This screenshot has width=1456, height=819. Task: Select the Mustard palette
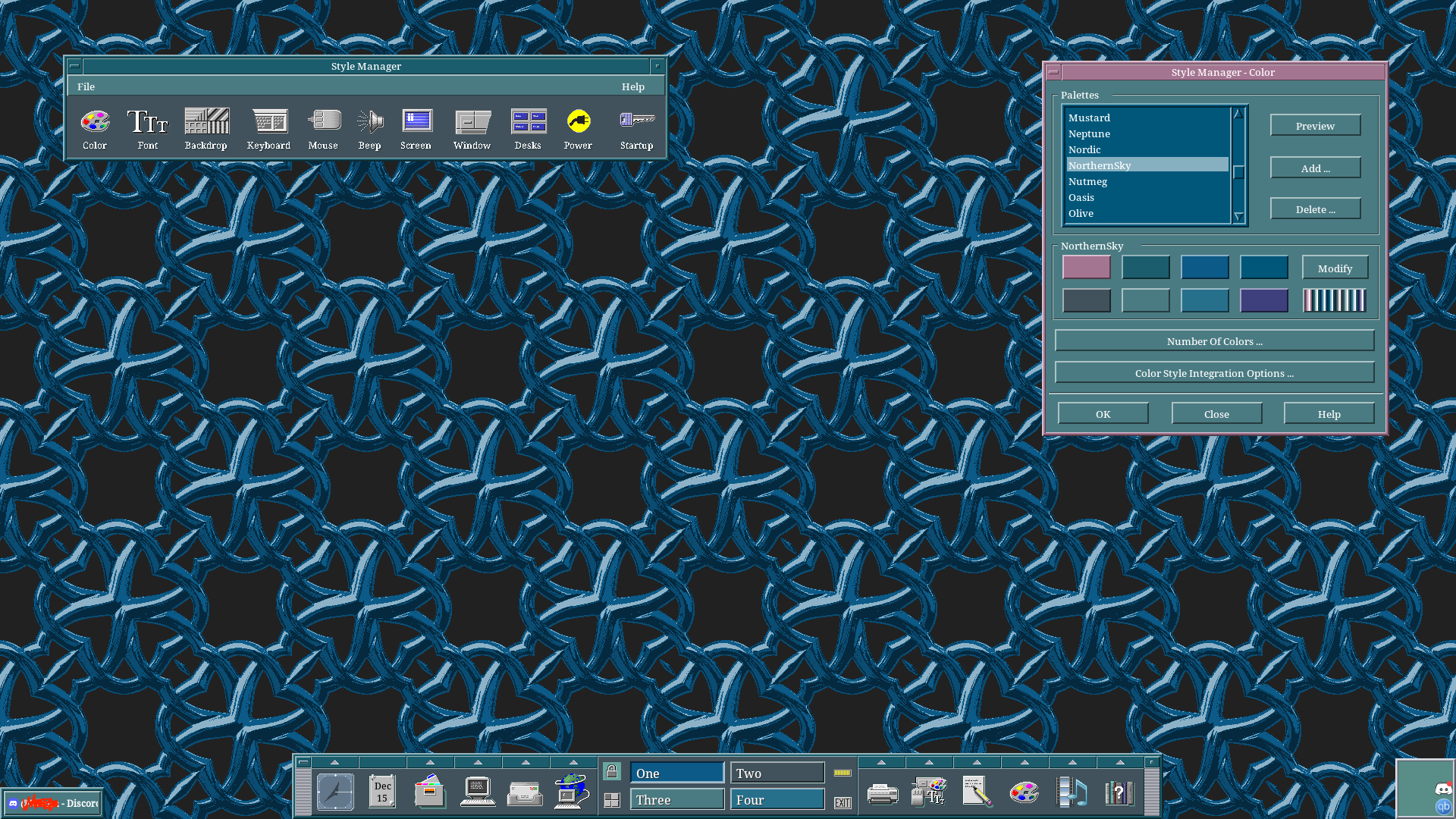point(1147,118)
